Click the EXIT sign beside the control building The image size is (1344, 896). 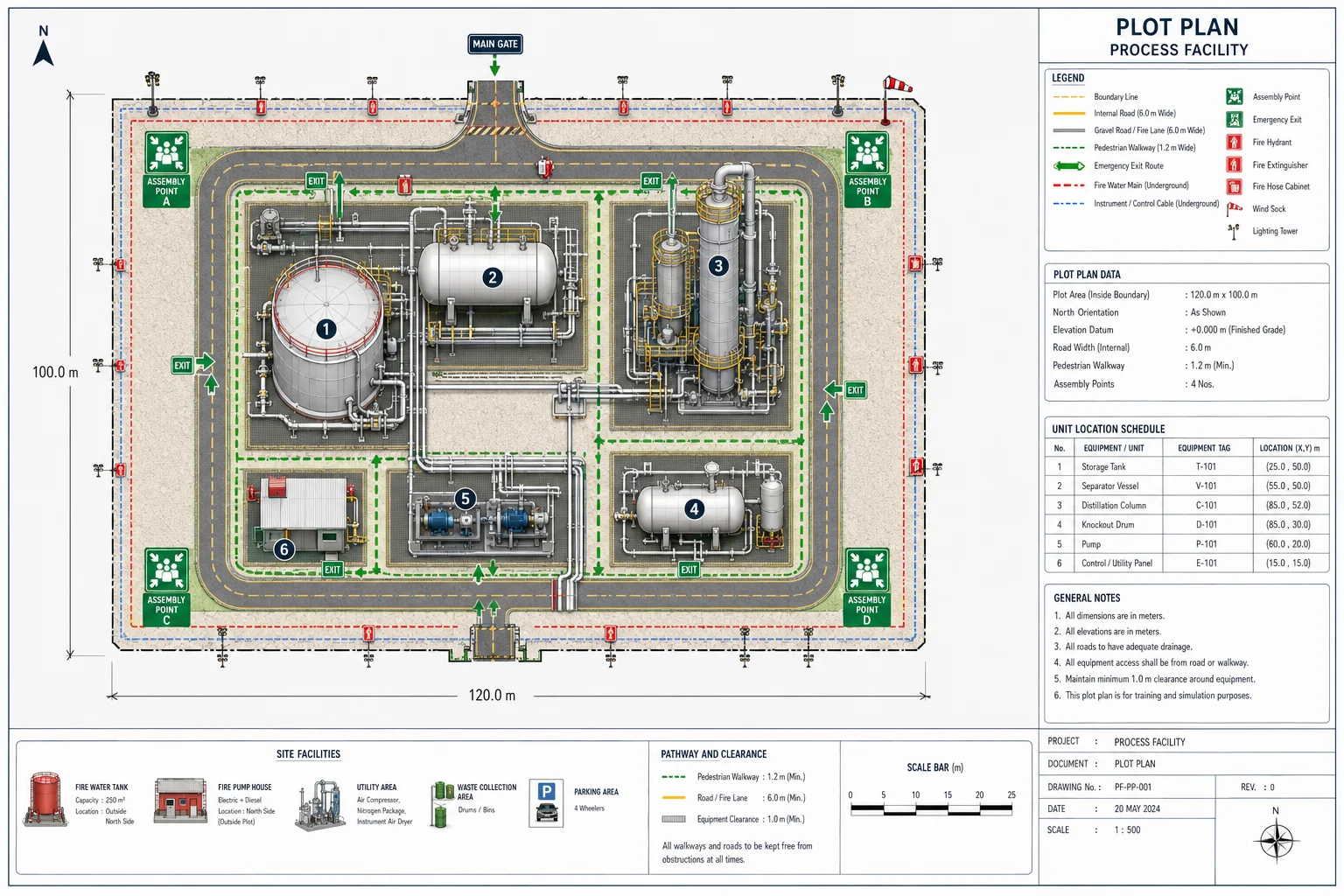[332, 570]
